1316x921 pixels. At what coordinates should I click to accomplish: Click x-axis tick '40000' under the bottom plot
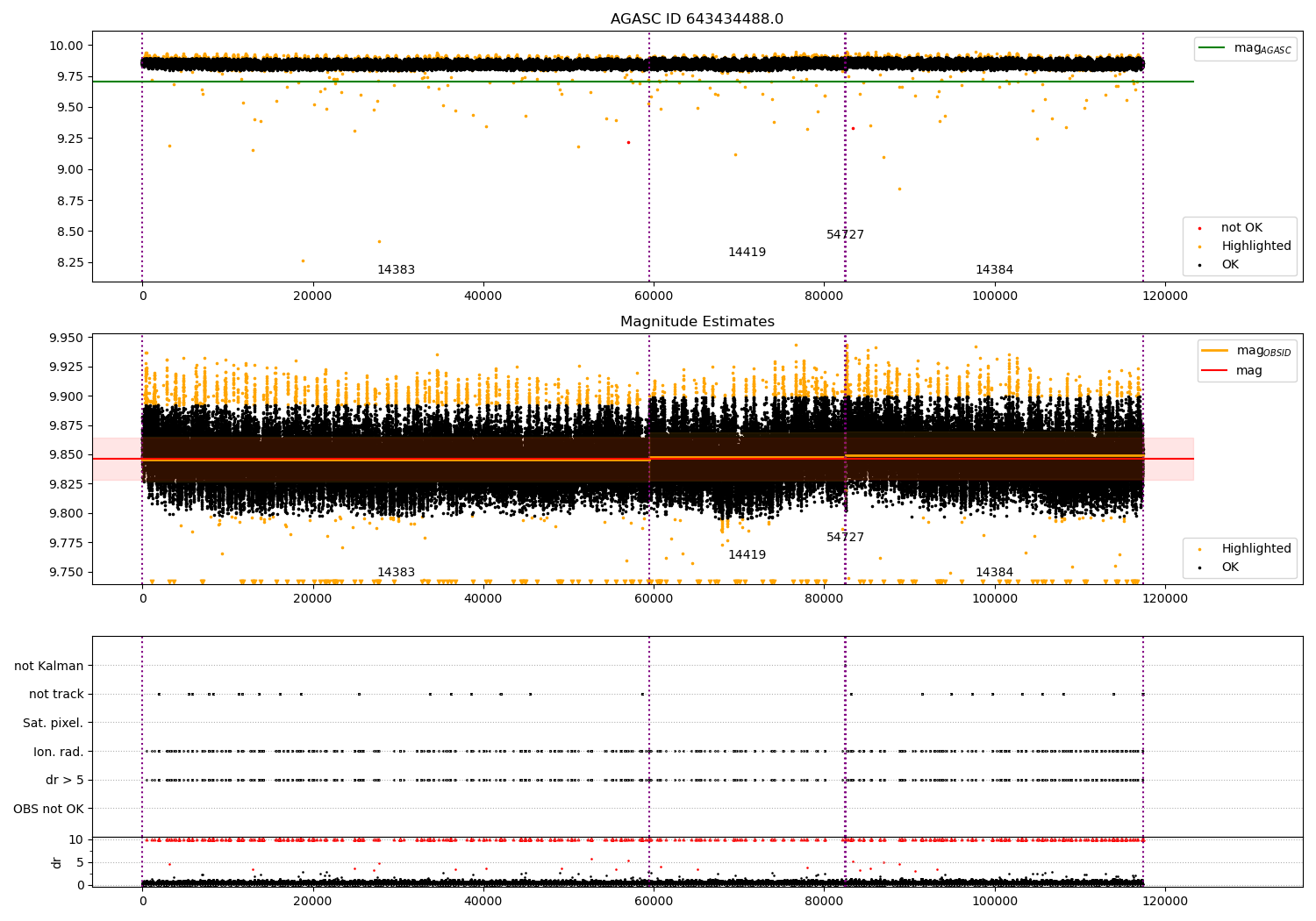point(483,901)
